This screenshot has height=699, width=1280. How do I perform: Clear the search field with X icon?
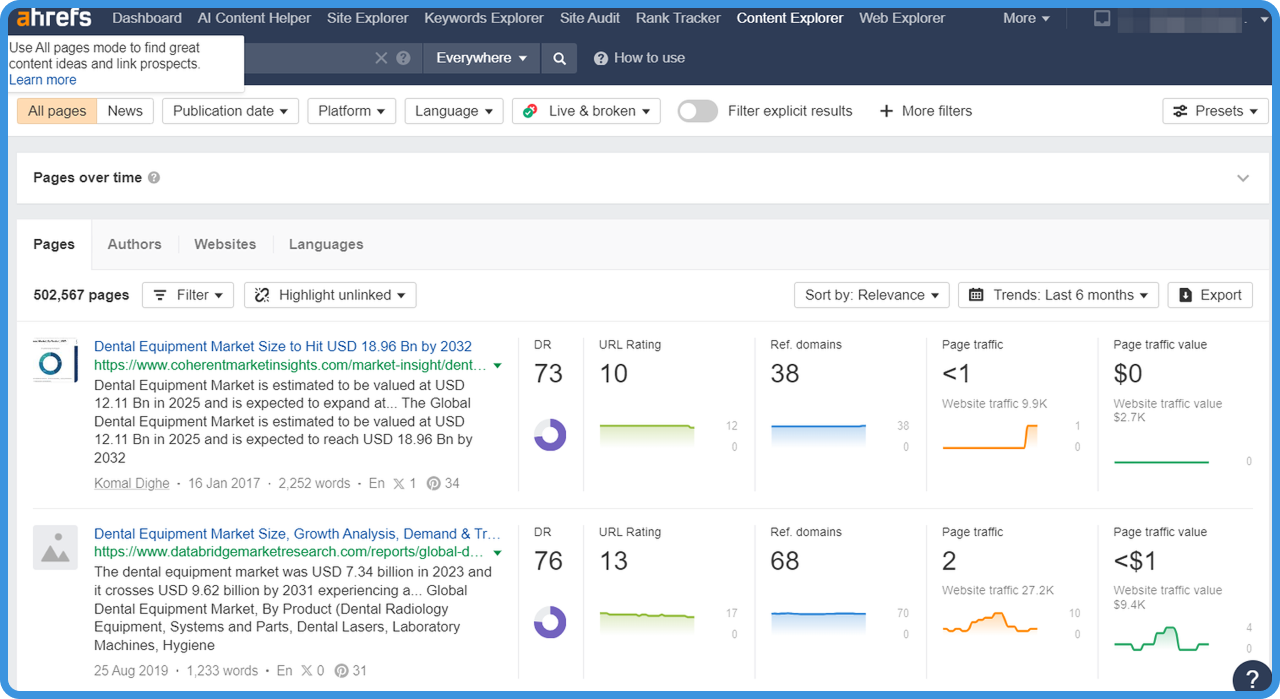click(x=381, y=58)
